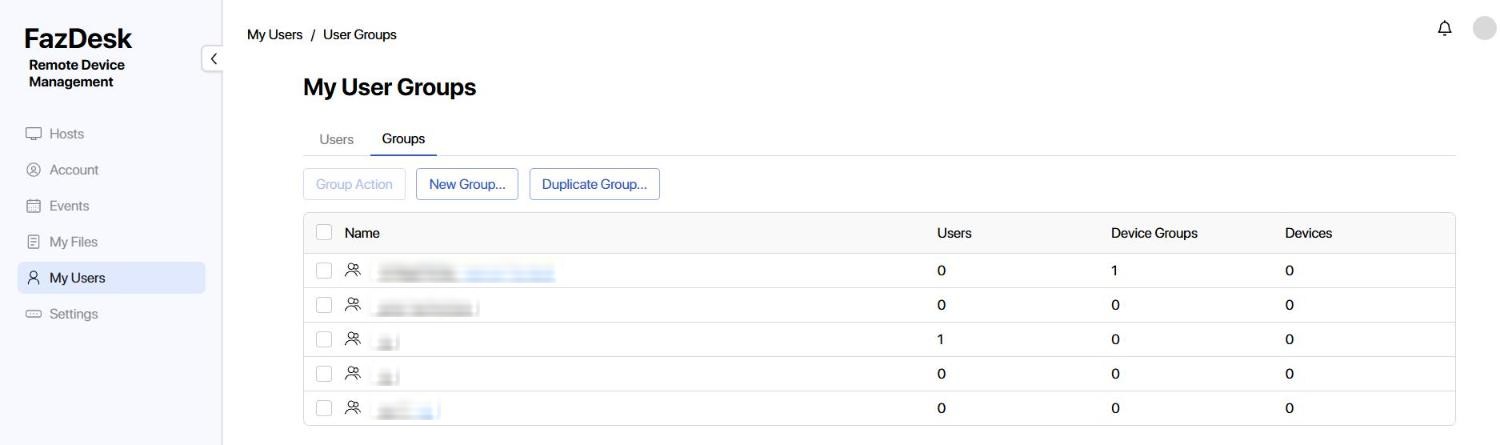Check the box for the group with 1 user
This screenshot has width=1500, height=445.
(324, 339)
